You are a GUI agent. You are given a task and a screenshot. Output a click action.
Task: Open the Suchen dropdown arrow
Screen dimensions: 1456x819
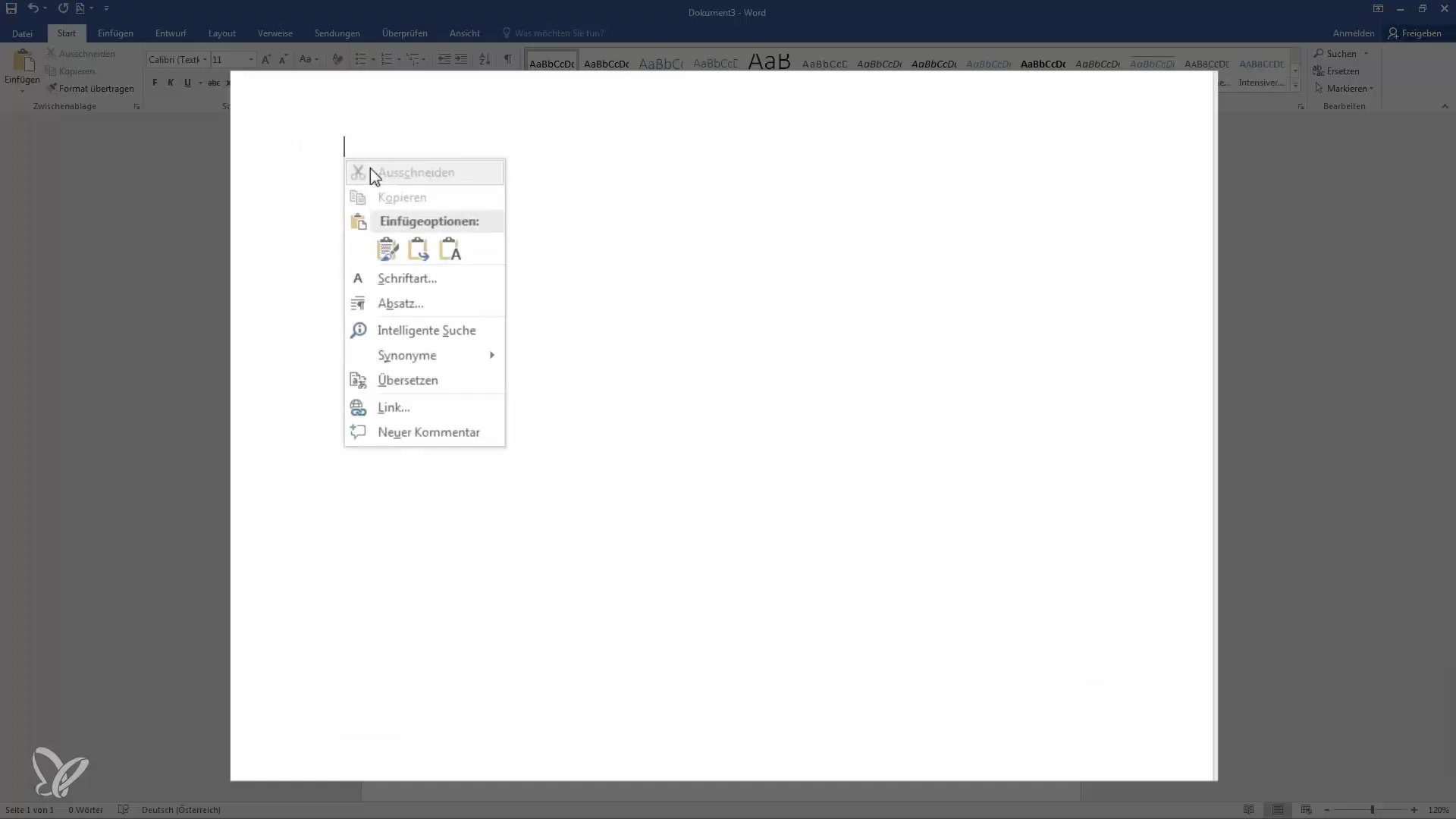tap(1366, 54)
